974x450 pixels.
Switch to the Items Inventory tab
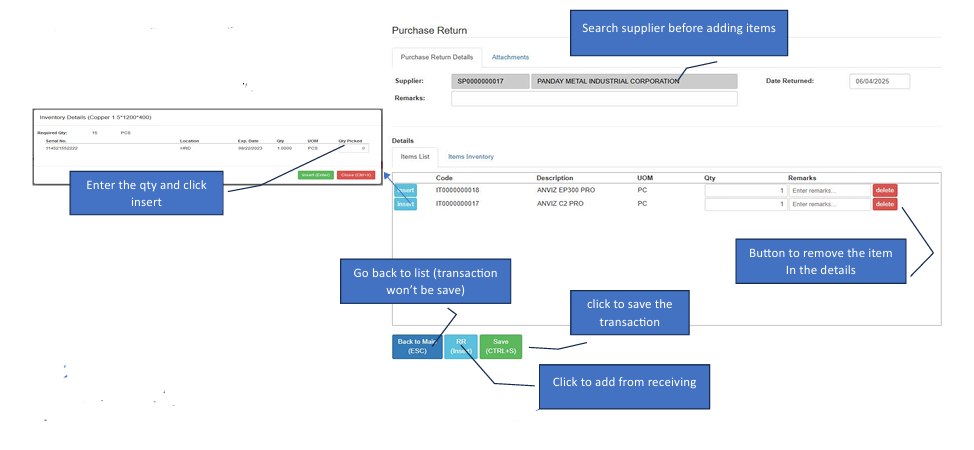[470, 157]
